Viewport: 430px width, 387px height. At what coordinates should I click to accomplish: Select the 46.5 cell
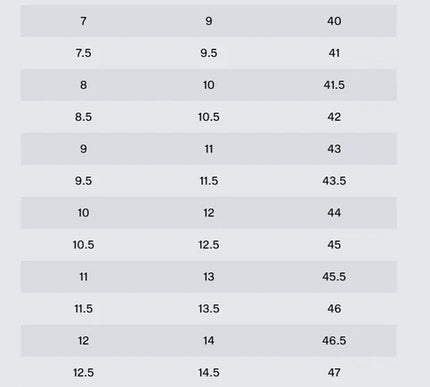pos(334,341)
